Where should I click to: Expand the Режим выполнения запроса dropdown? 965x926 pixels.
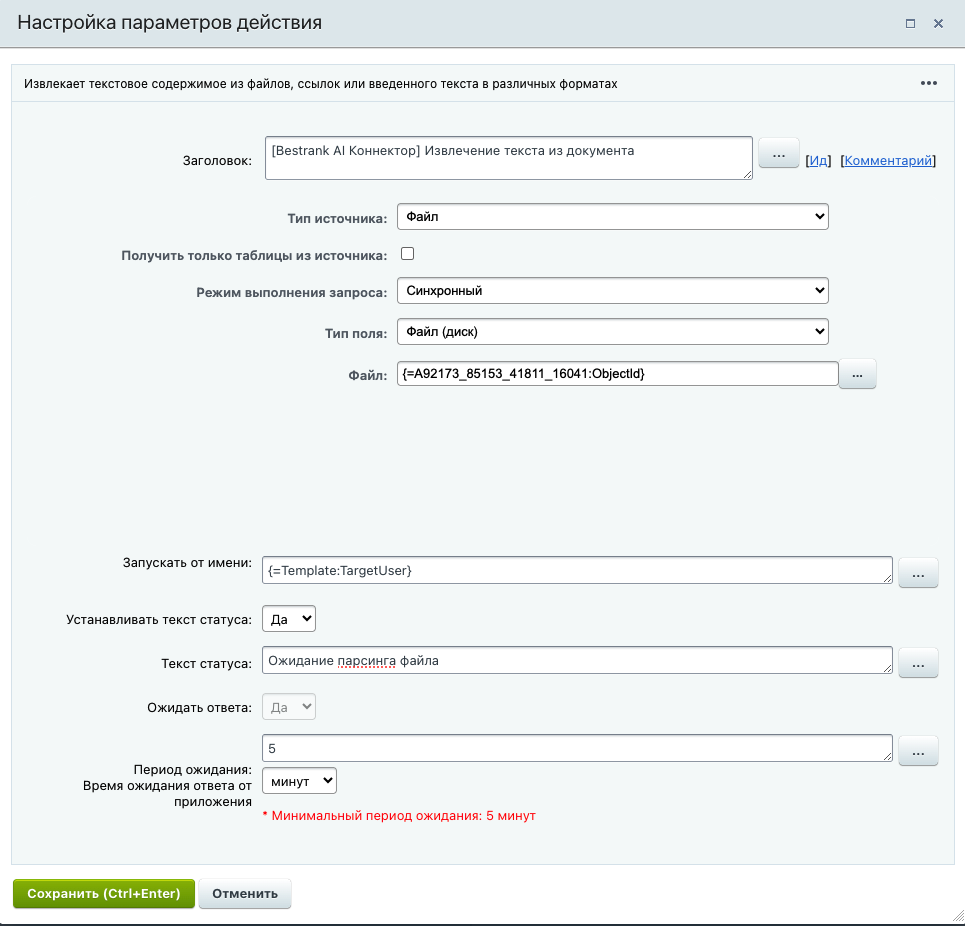[612, 291]
